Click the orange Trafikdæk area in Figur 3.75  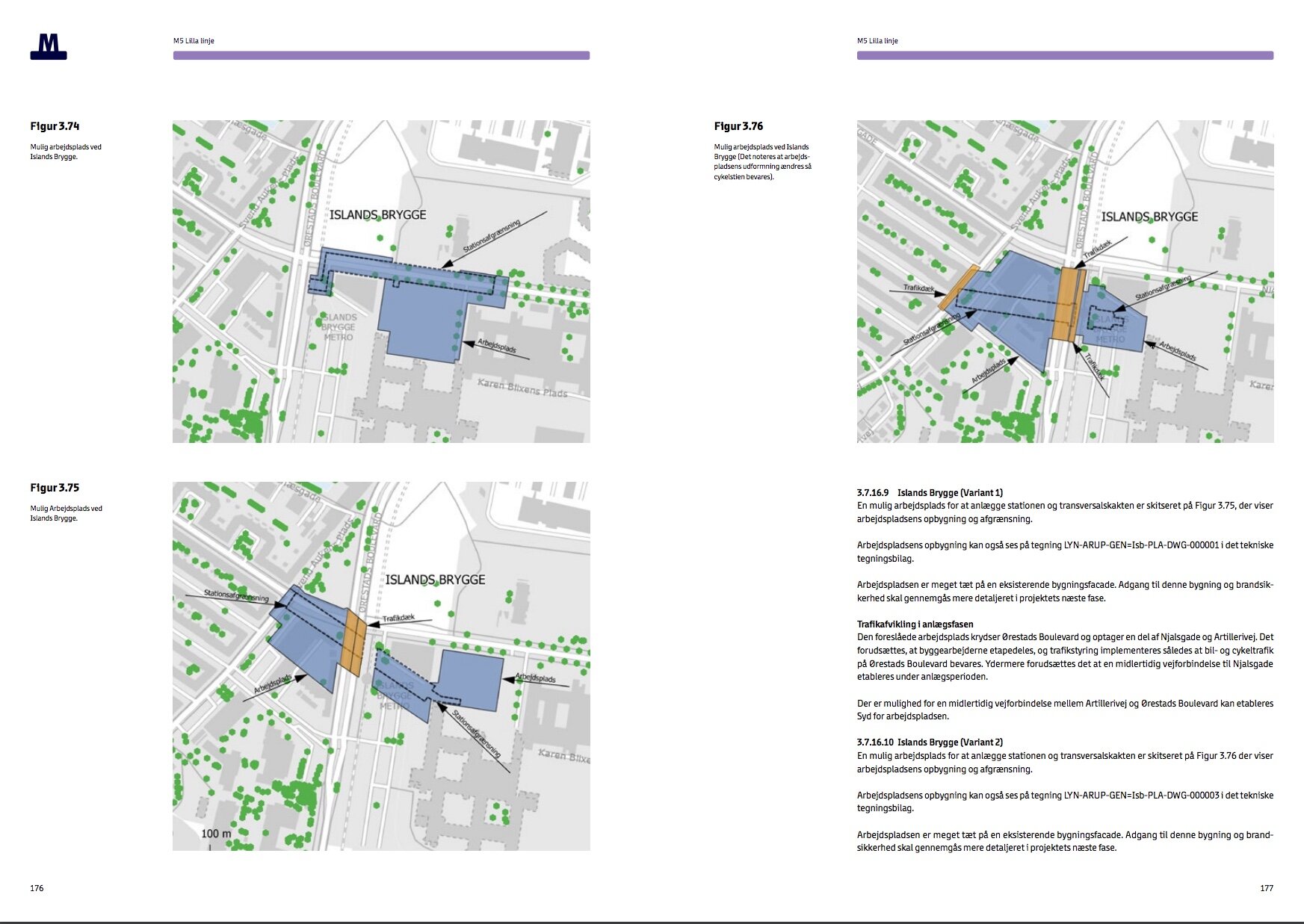point(353,641)
